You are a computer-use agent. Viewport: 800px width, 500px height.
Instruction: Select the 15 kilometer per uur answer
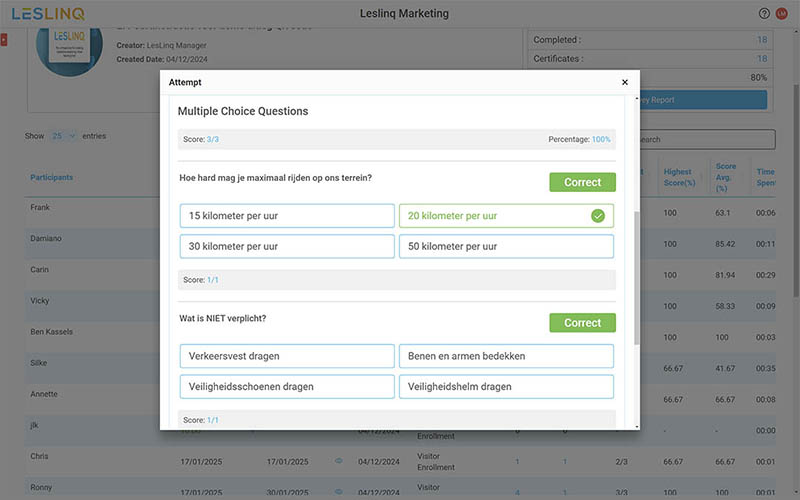[x=287, y=216]
